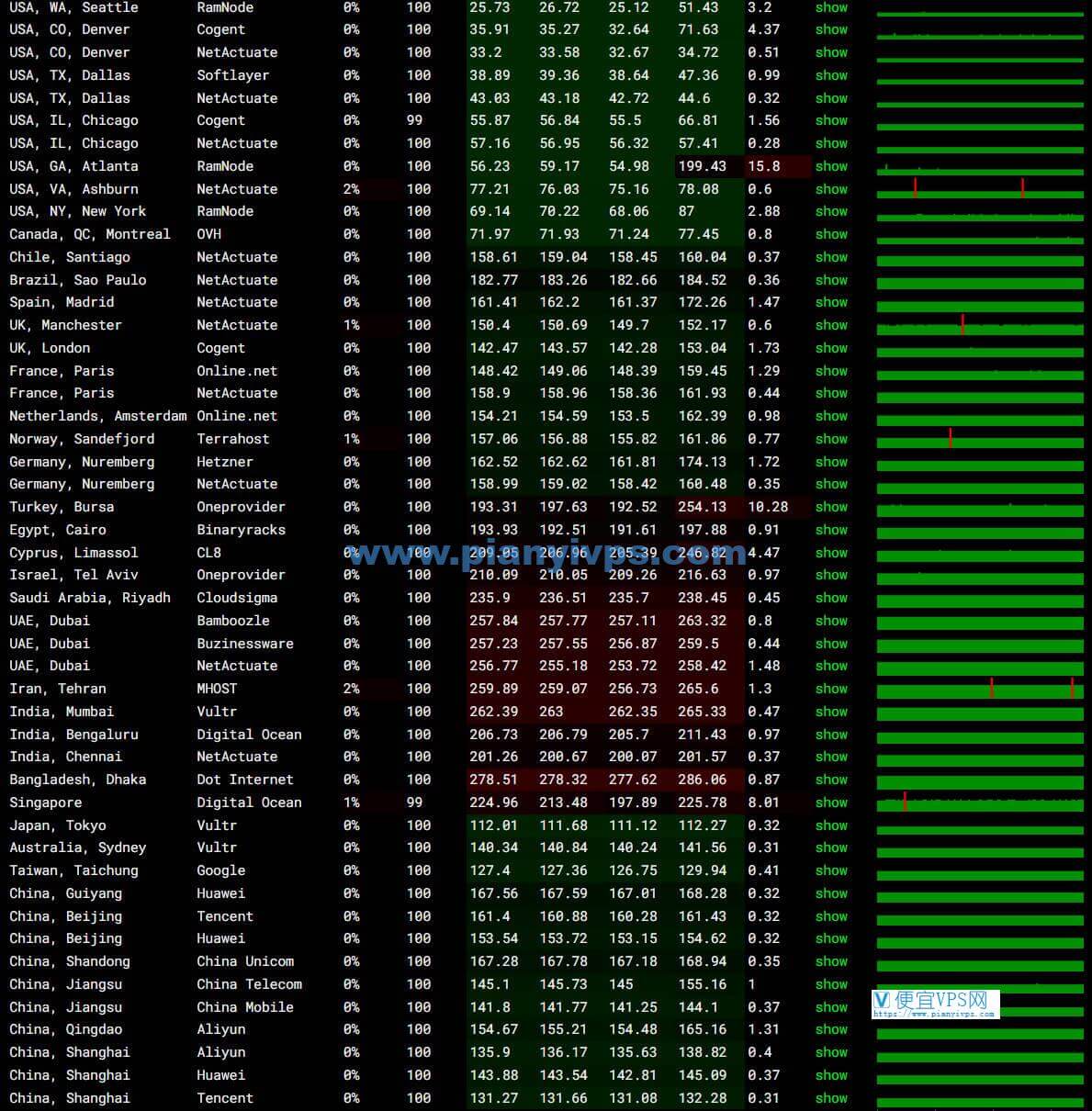Select 'UAE, Dubai' NetActuate row location
The image size is (1092, 1111).
[50, 666]
